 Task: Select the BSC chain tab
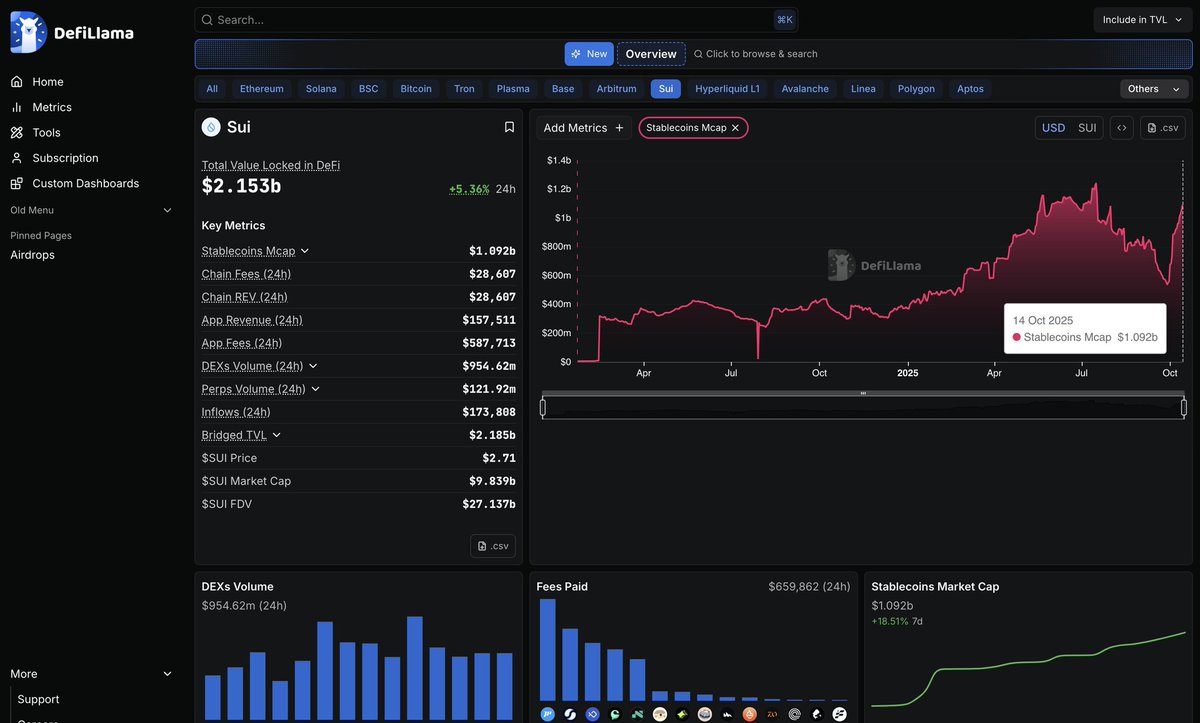pyautogui.click(x=369, y=89)
